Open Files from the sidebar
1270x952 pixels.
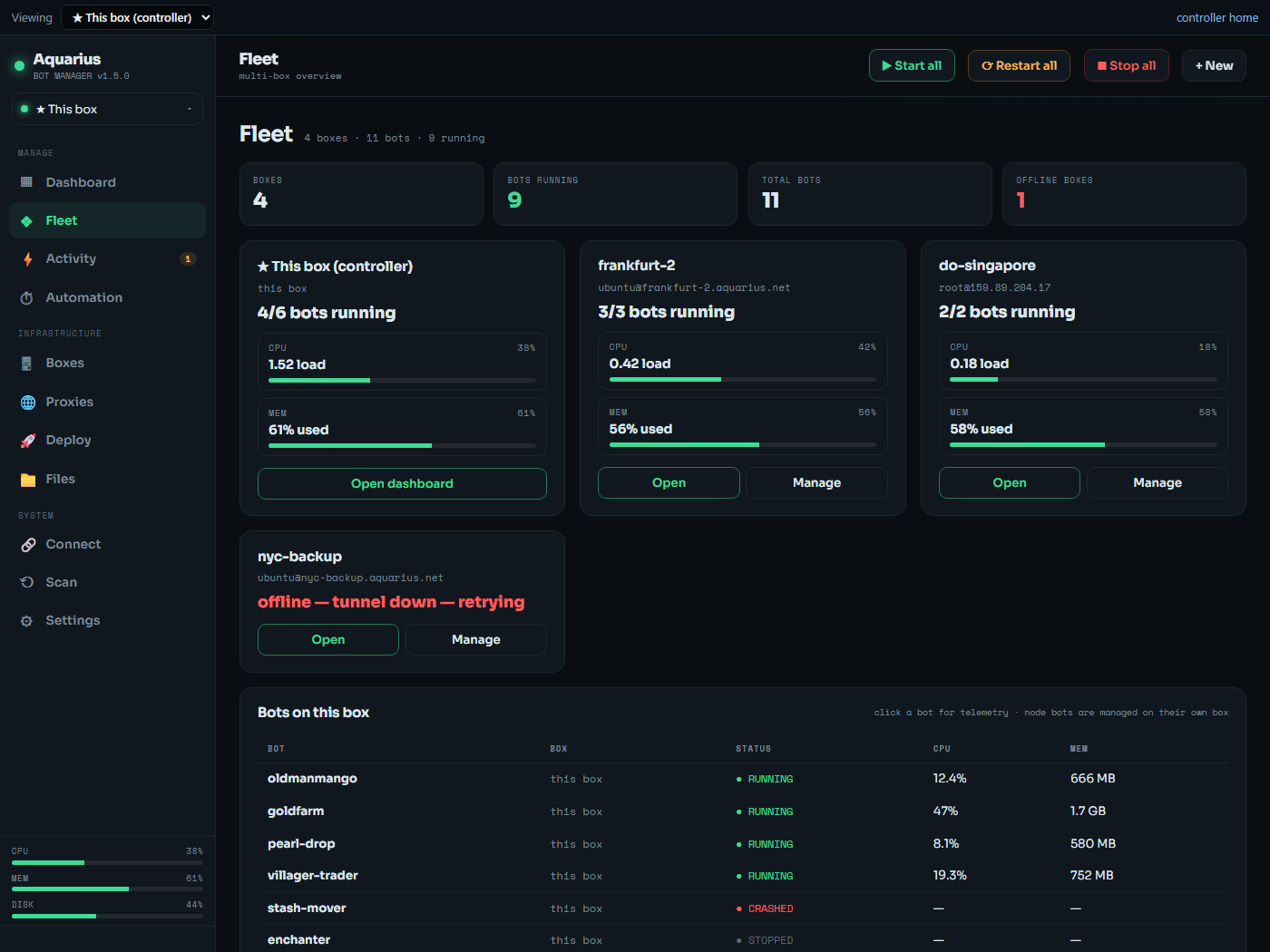click(107, 479)
